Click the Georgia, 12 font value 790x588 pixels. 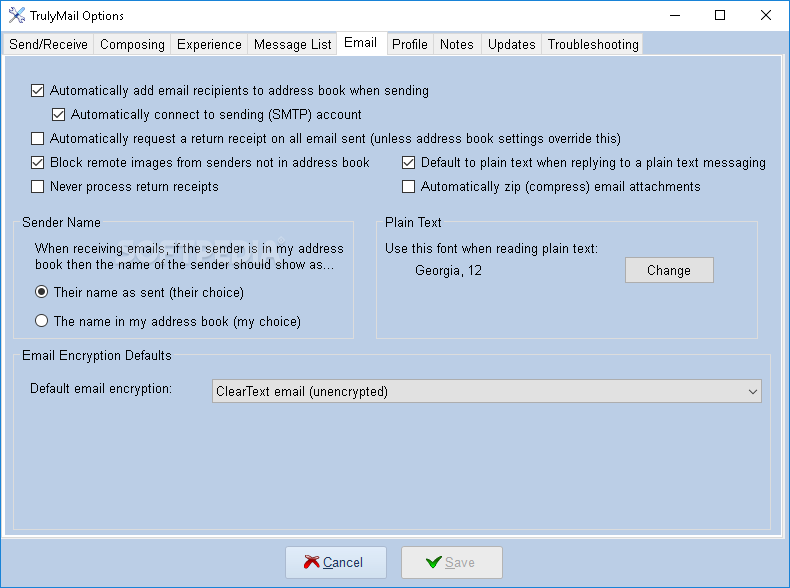[x=448, y=271]
